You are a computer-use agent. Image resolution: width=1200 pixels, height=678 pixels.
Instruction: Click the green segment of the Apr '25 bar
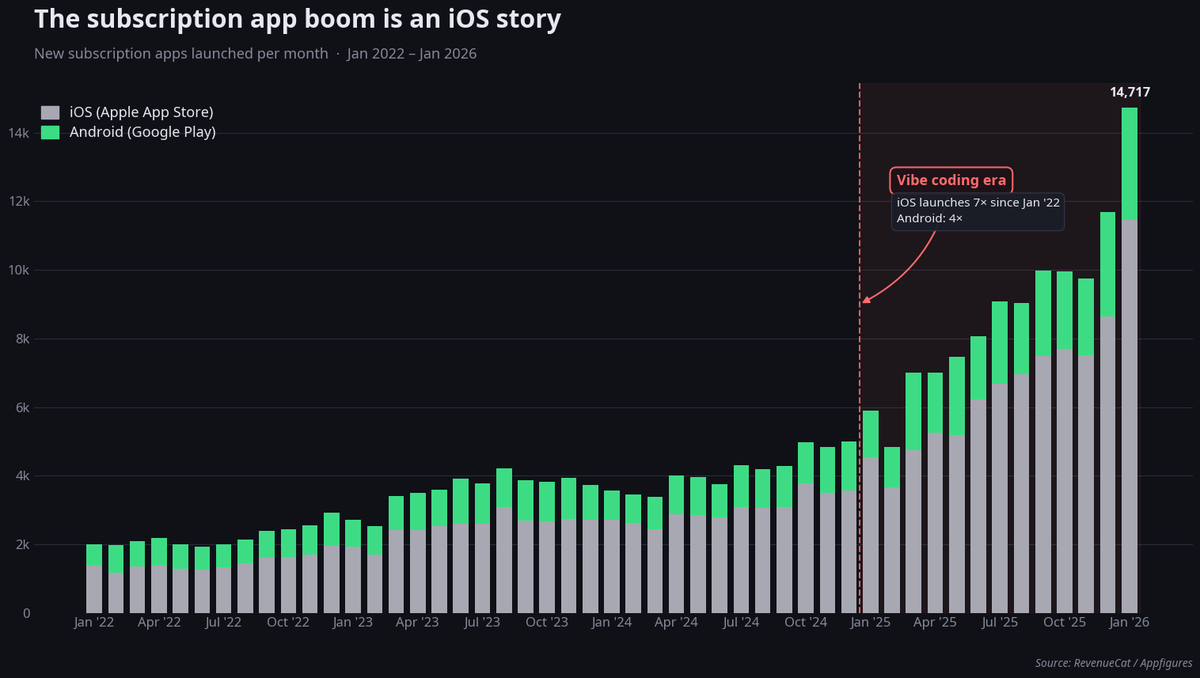coord(935,403)
